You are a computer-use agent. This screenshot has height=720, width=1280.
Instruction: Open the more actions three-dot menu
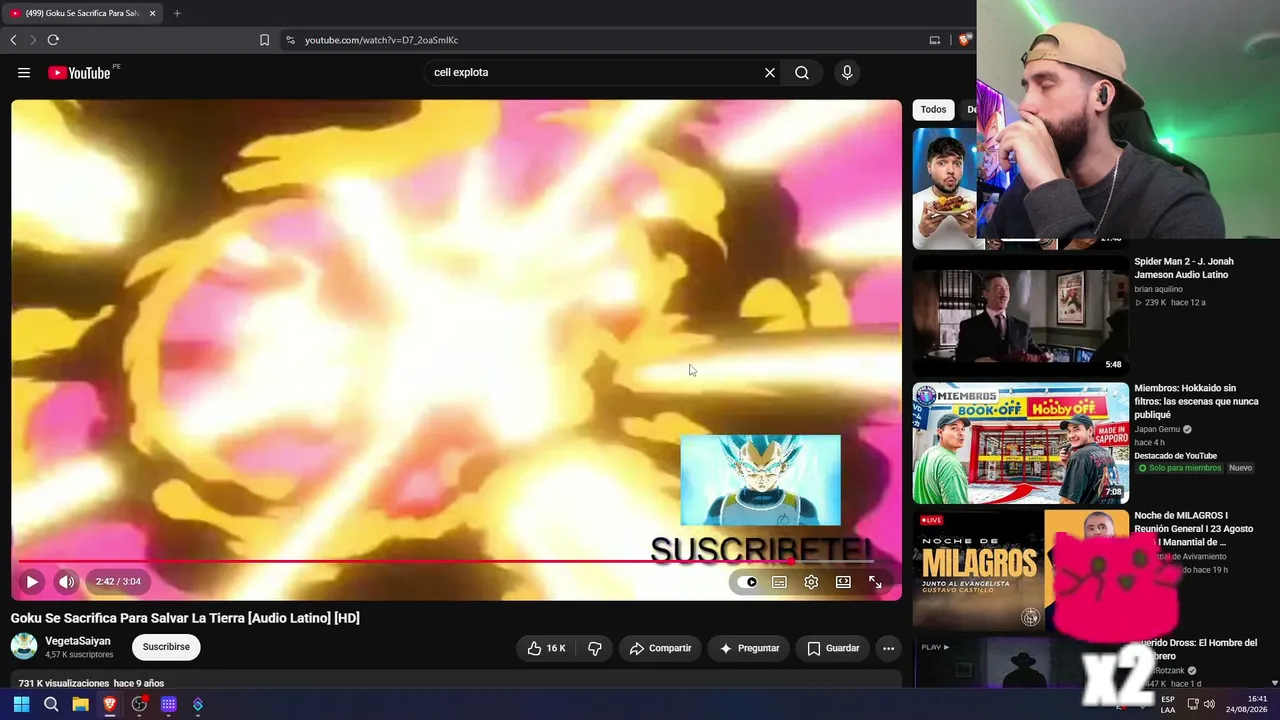coord(888,648)
